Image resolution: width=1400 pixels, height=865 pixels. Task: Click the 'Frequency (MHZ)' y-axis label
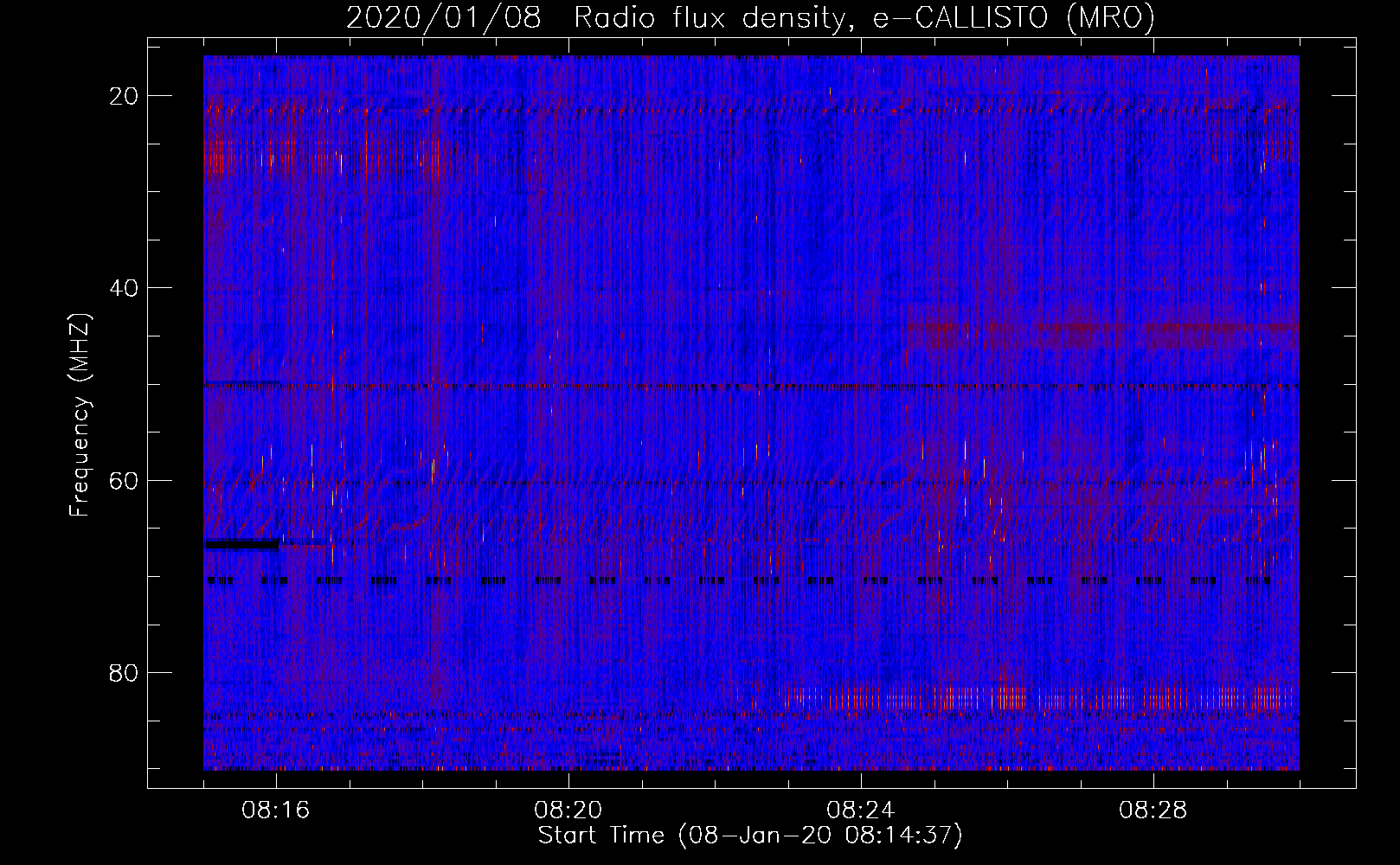coord(80,415)
